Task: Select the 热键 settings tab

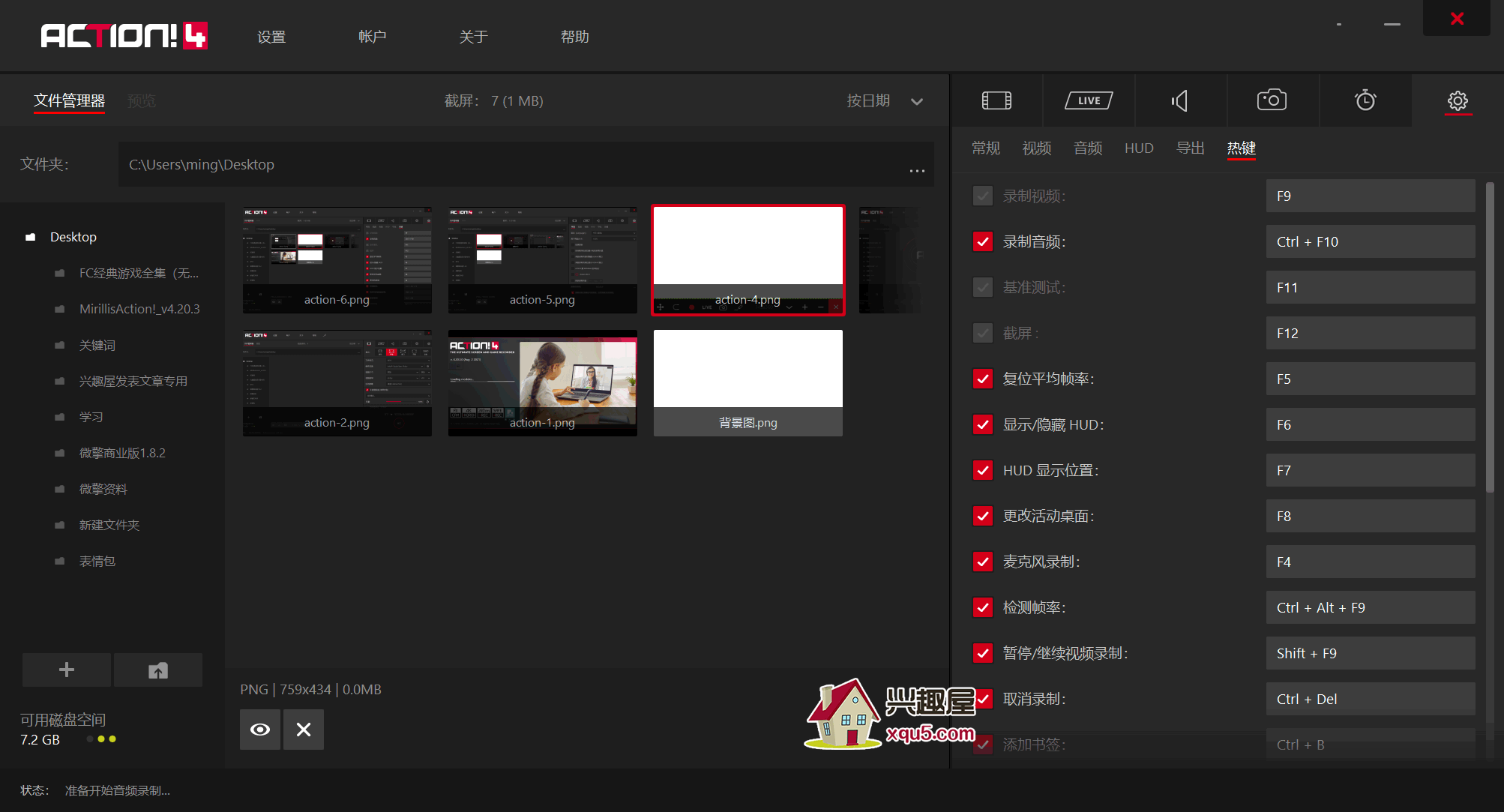Action: coord(1242,148)
